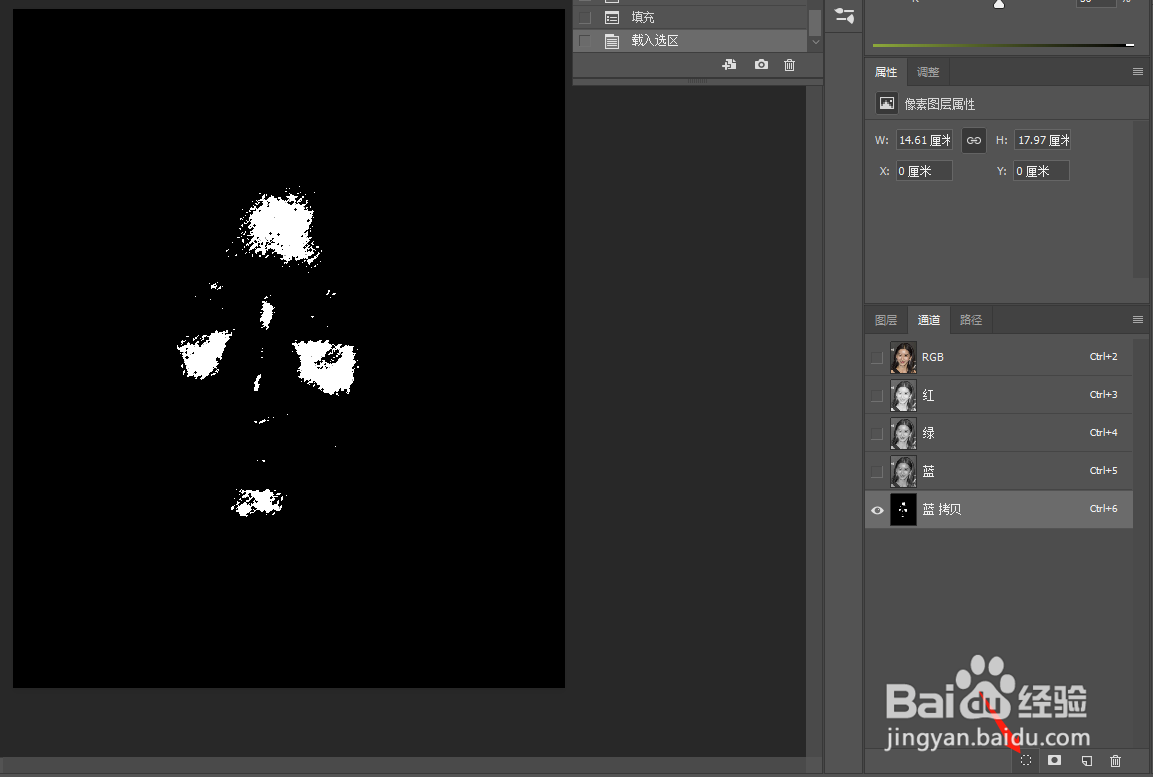The width and height of the screenshot is (1153, 777).
Task: Open the Channels panel menu
Action: pyautogui.click(x=1138, y=320)
